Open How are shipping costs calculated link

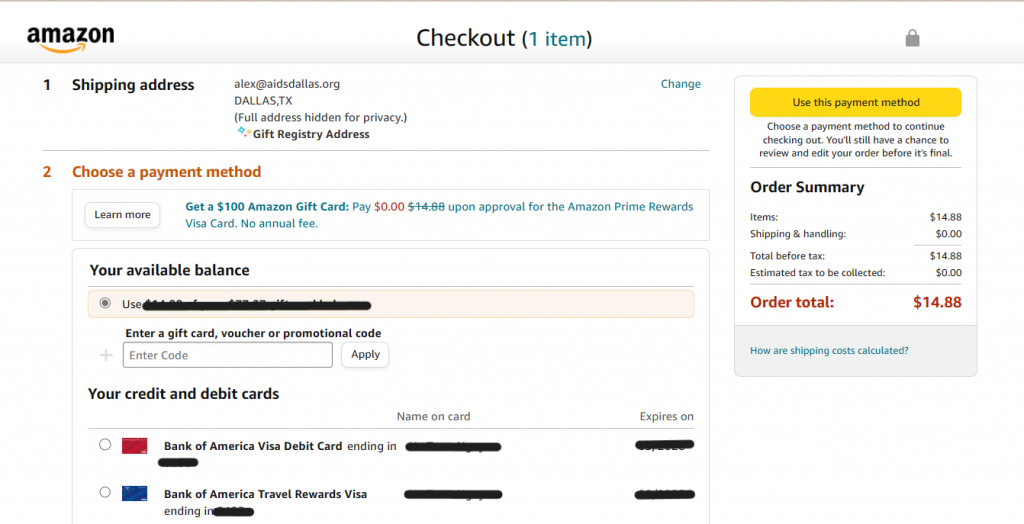click(829, 350)
